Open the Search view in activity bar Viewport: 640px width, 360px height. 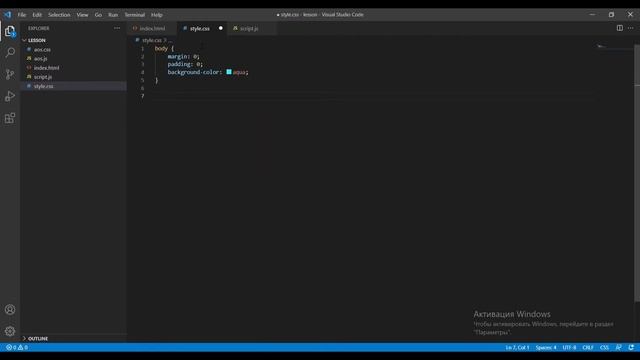tap(10, 52)
